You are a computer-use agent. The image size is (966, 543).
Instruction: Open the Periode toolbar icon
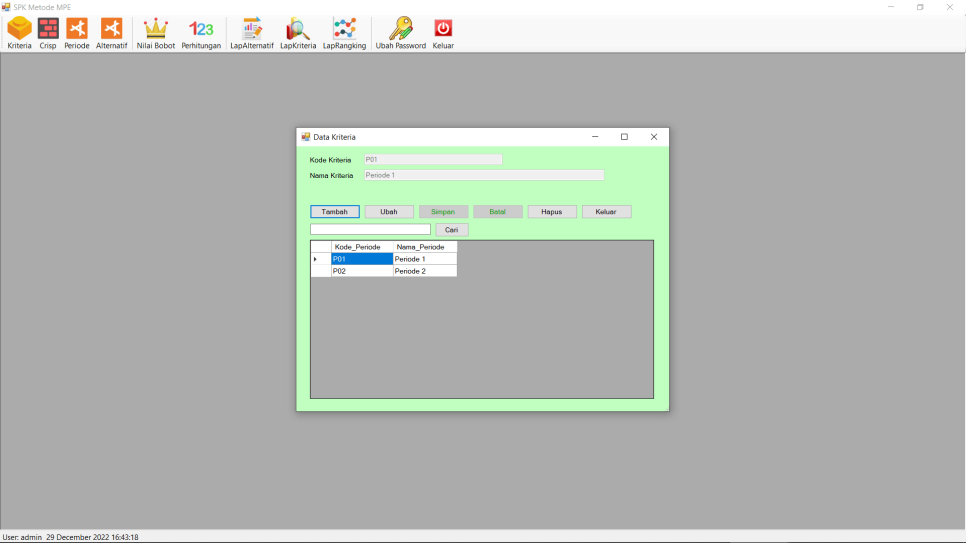coord(76,33)
